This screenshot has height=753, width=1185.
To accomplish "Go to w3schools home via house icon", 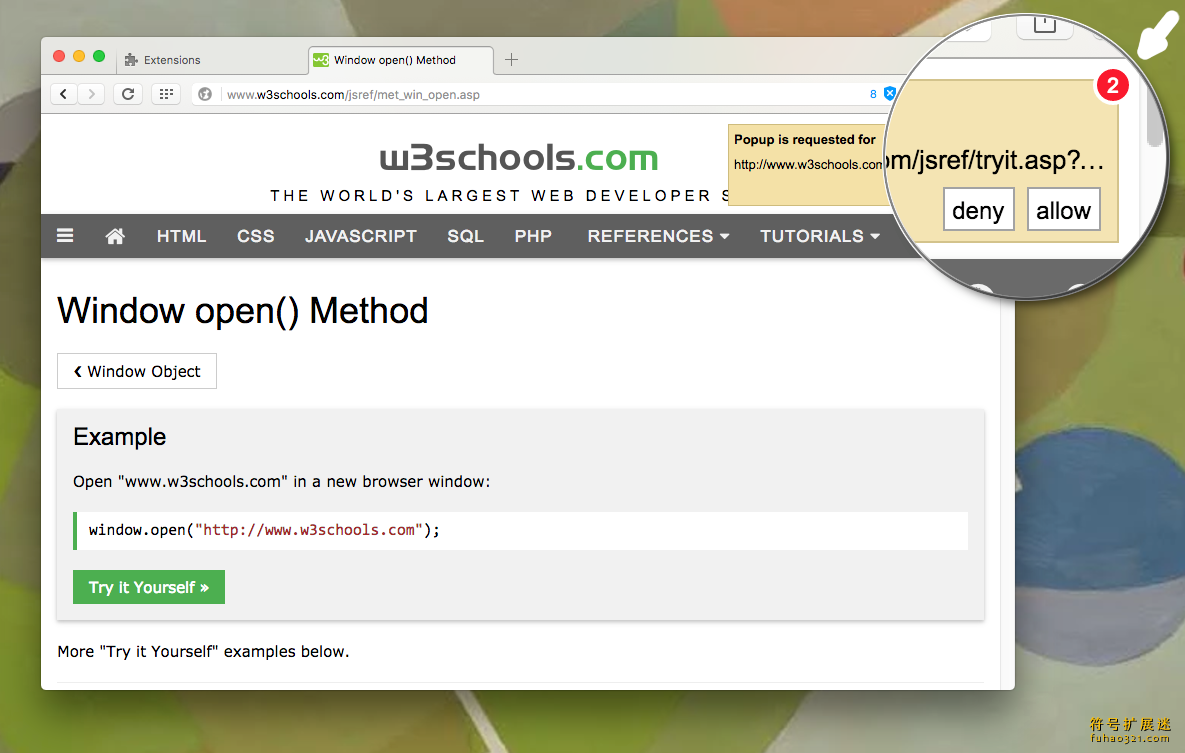I will (115, 236).
